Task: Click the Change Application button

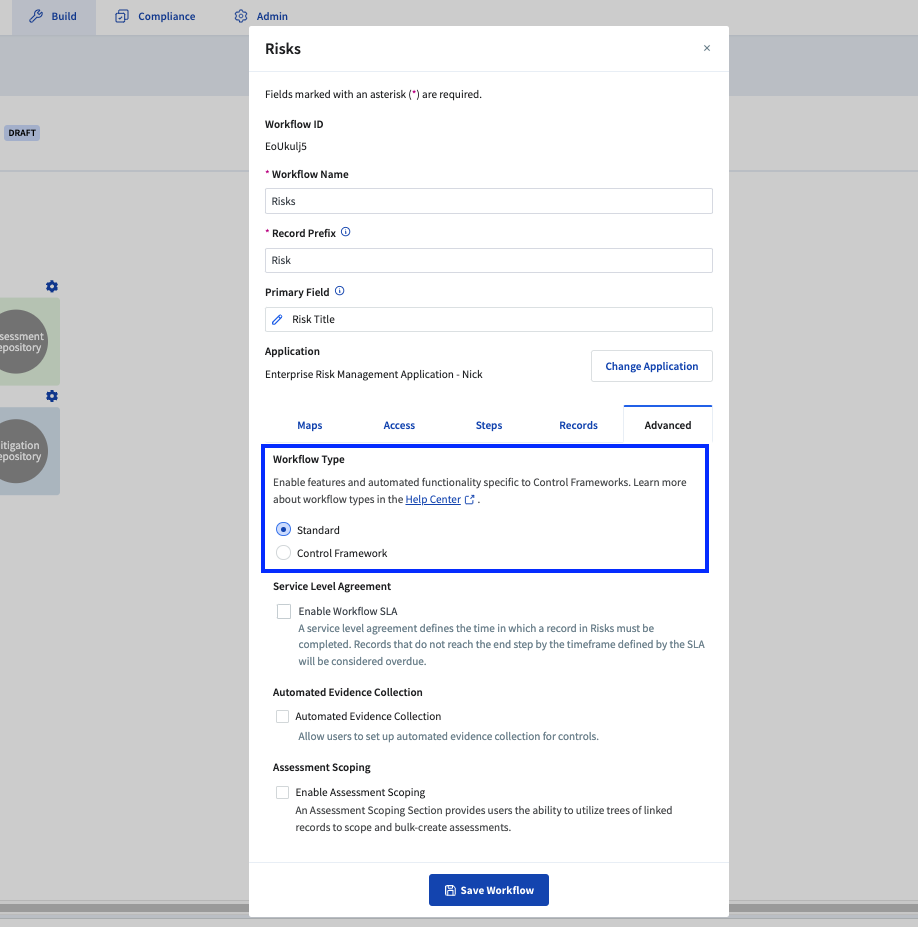Action: tap(651, 366)
